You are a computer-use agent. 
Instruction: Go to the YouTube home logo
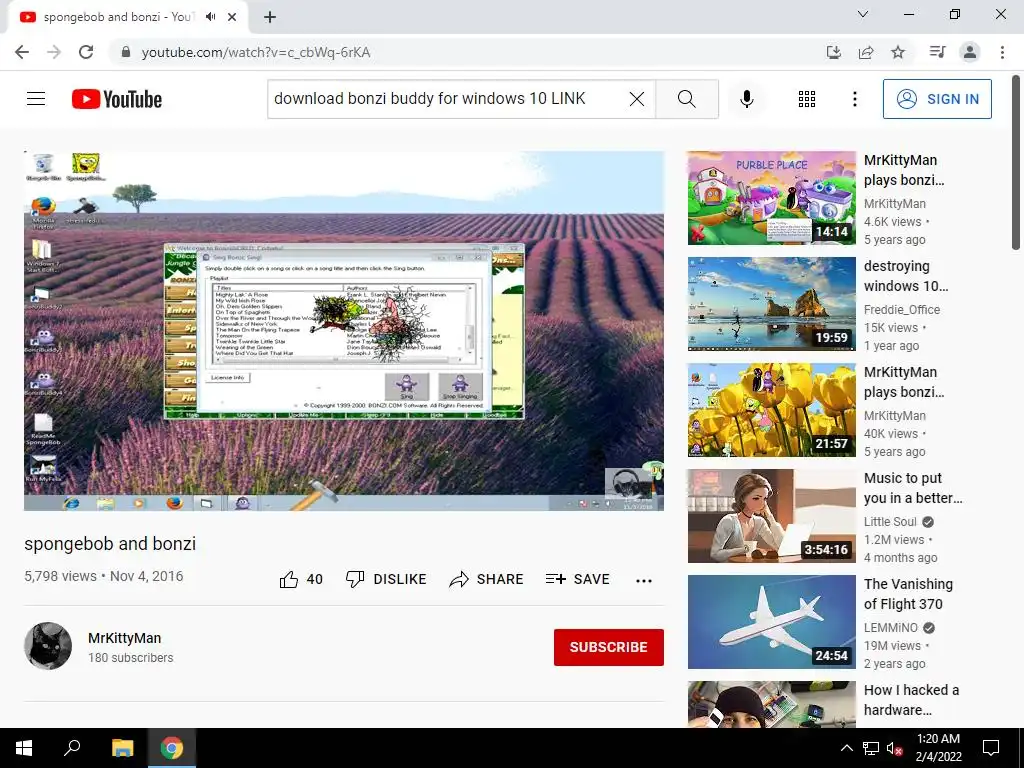pos(117,99)
